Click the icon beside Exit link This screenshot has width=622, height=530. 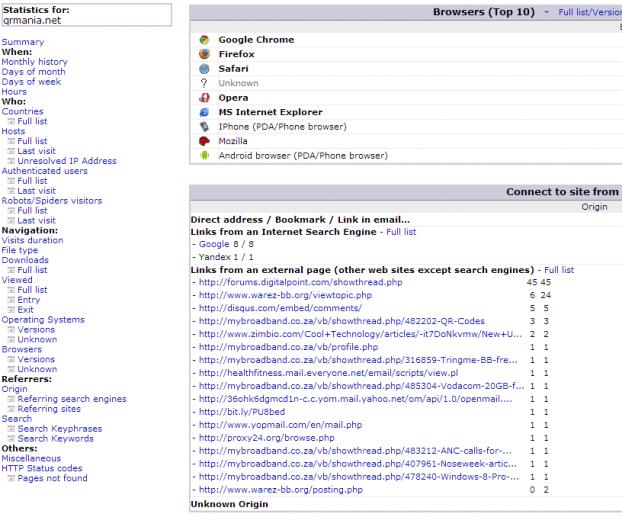(11, 310)
